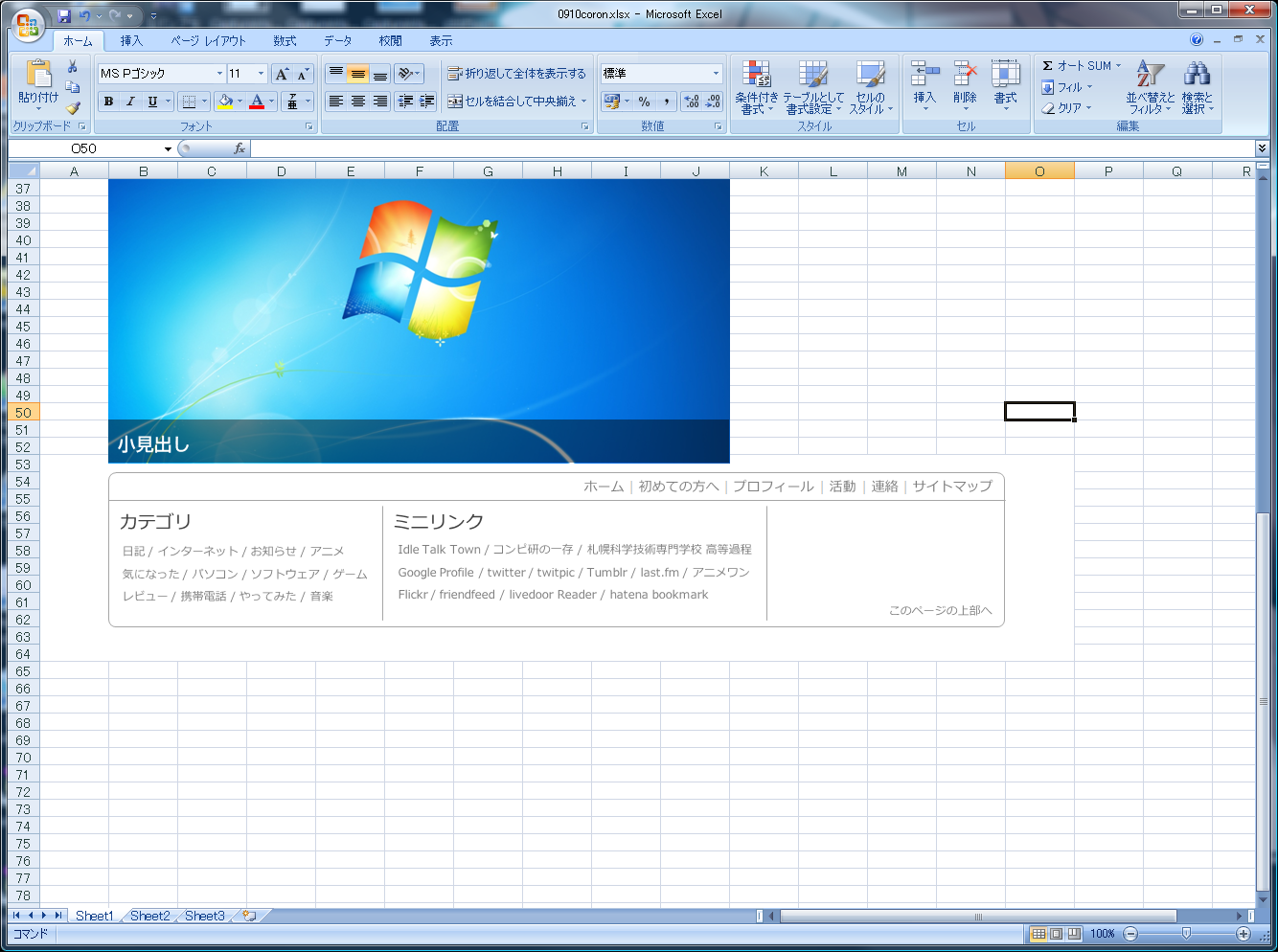This screenshot has height=952, width=1278.
Task: Increase font size with large A icon
Action: click(x=282, y=74)
